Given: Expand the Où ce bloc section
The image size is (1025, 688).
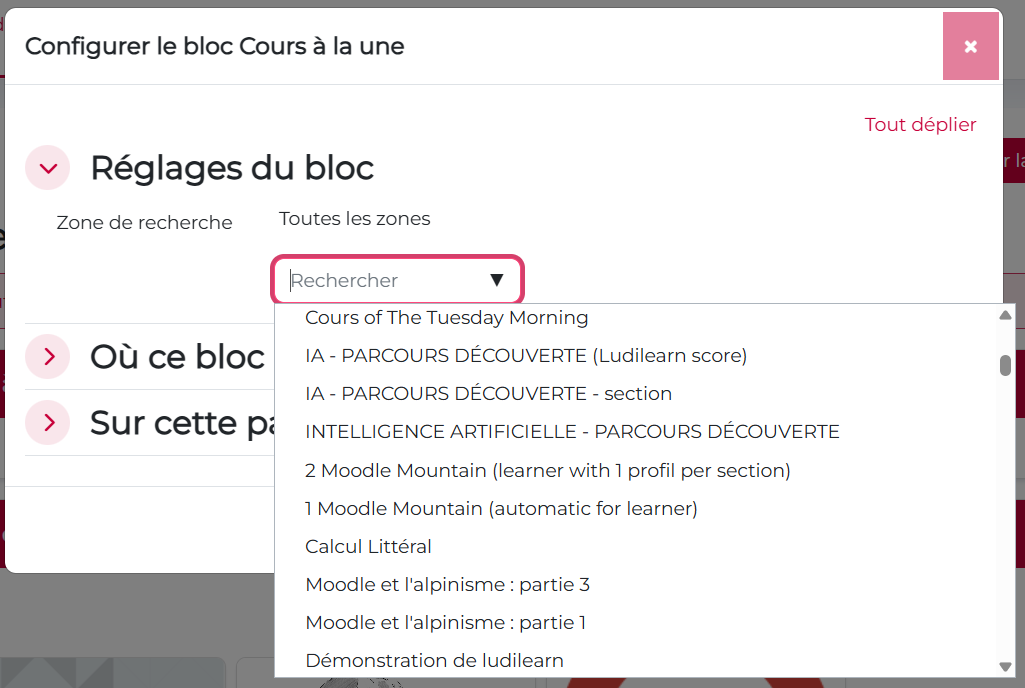Looking at the screenshot, I should (47, 357).
